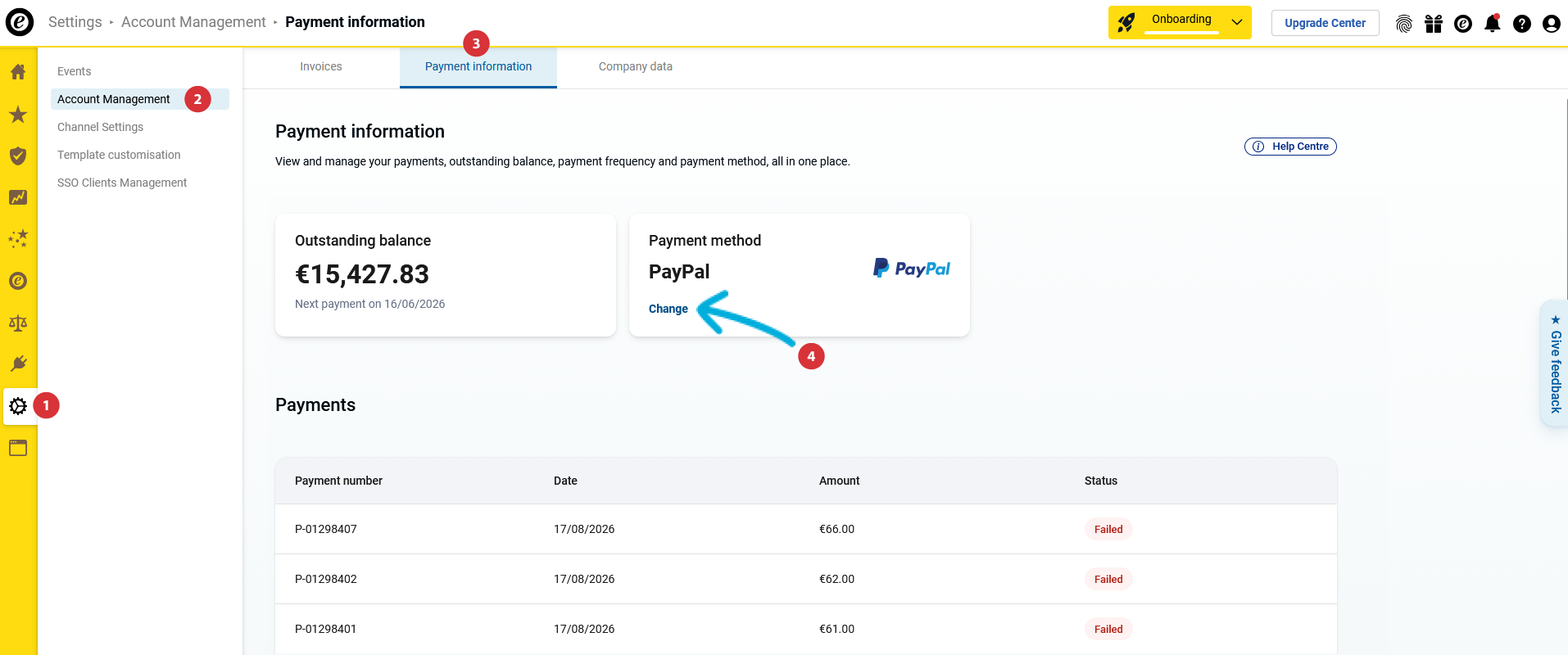Image resolution: width=1568 pixels, height=655 pixels.
Task: Click payment number P-01298407
Action: coord(326,529)
